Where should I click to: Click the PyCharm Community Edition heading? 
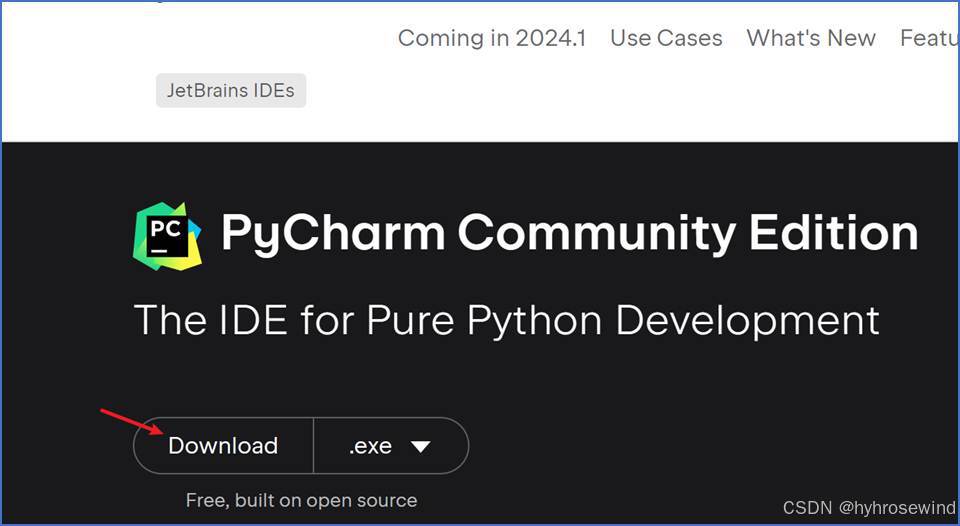(569, 233)
